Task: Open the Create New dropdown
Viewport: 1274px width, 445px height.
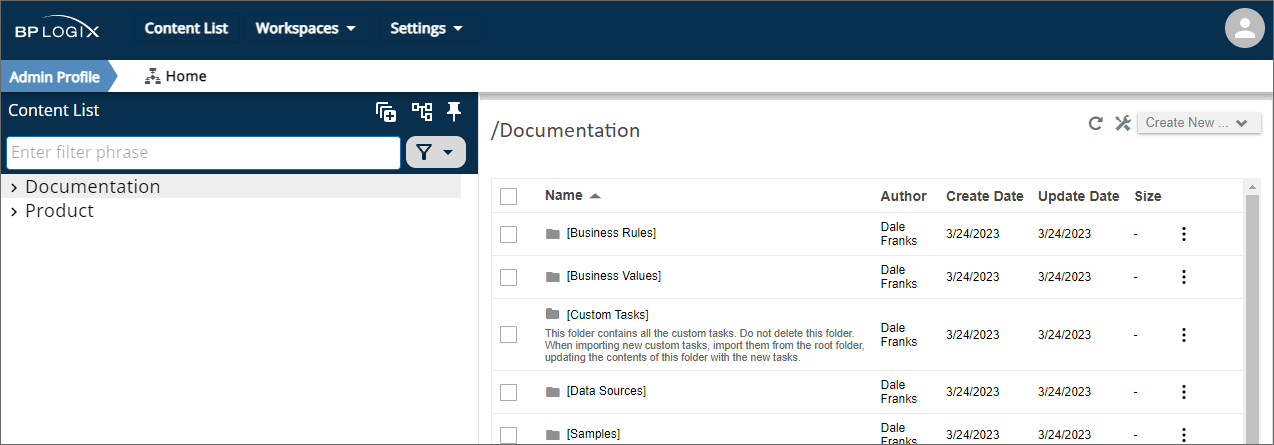Action: [x=1198, y=123]
